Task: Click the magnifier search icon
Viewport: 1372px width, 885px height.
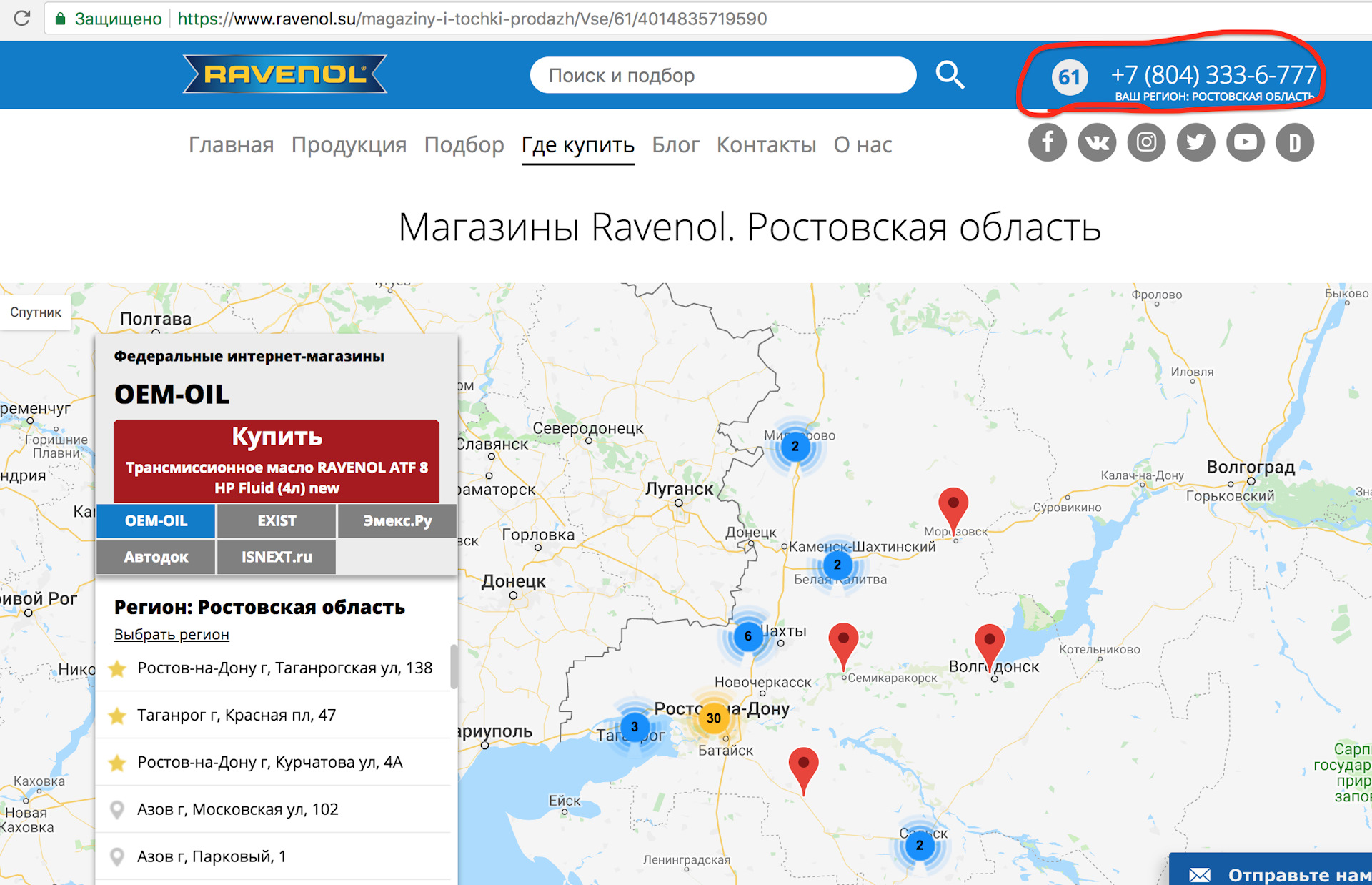Action: pos(950,75)
